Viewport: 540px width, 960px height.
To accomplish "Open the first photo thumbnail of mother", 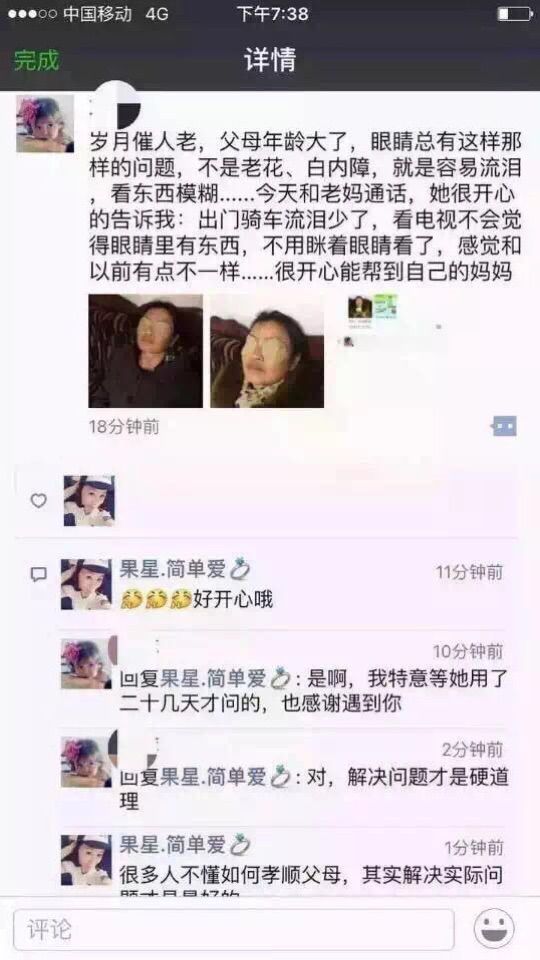I will pos(146,351).
